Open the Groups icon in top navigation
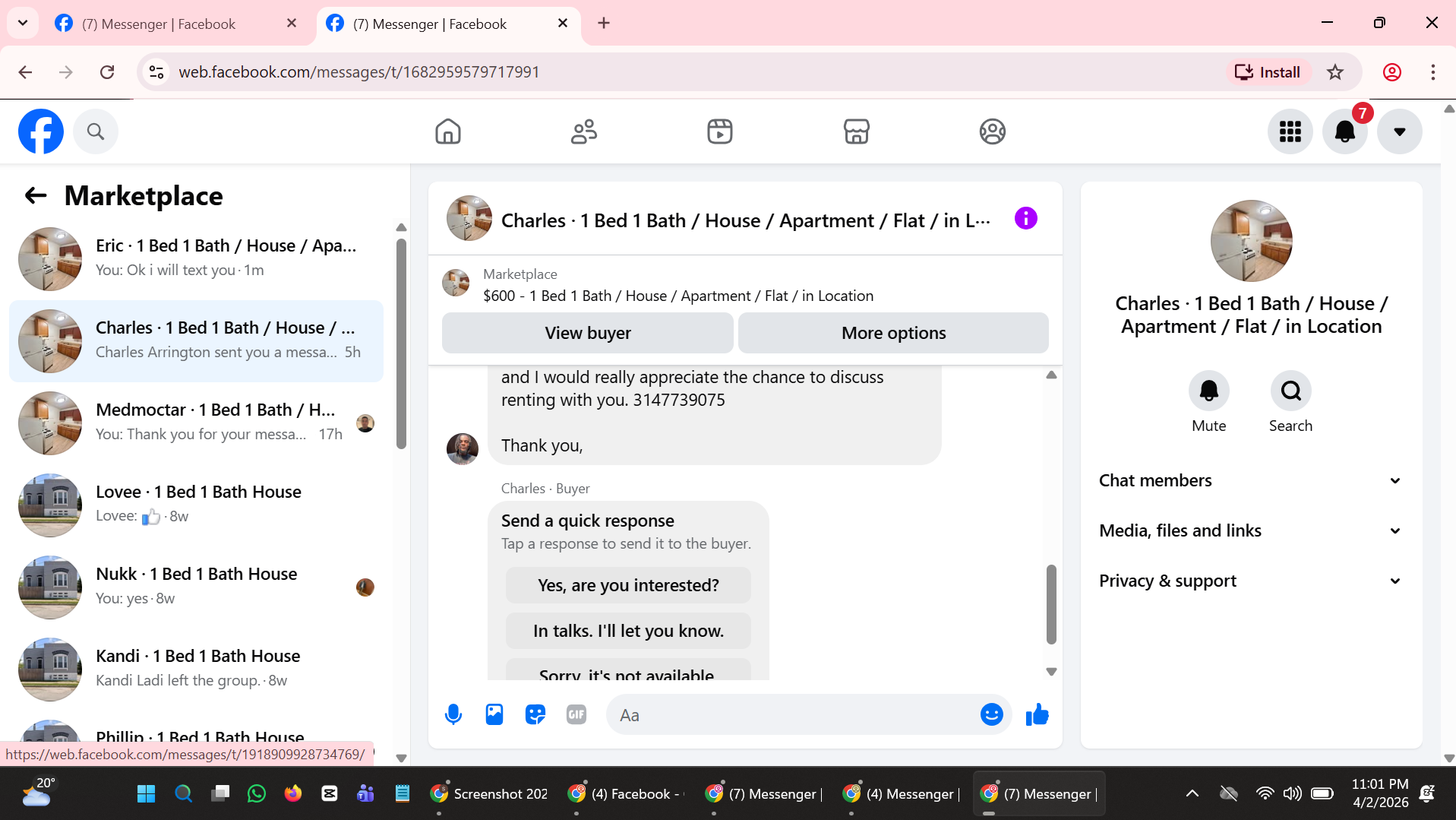1456x820 pixels. coord(993,131)
